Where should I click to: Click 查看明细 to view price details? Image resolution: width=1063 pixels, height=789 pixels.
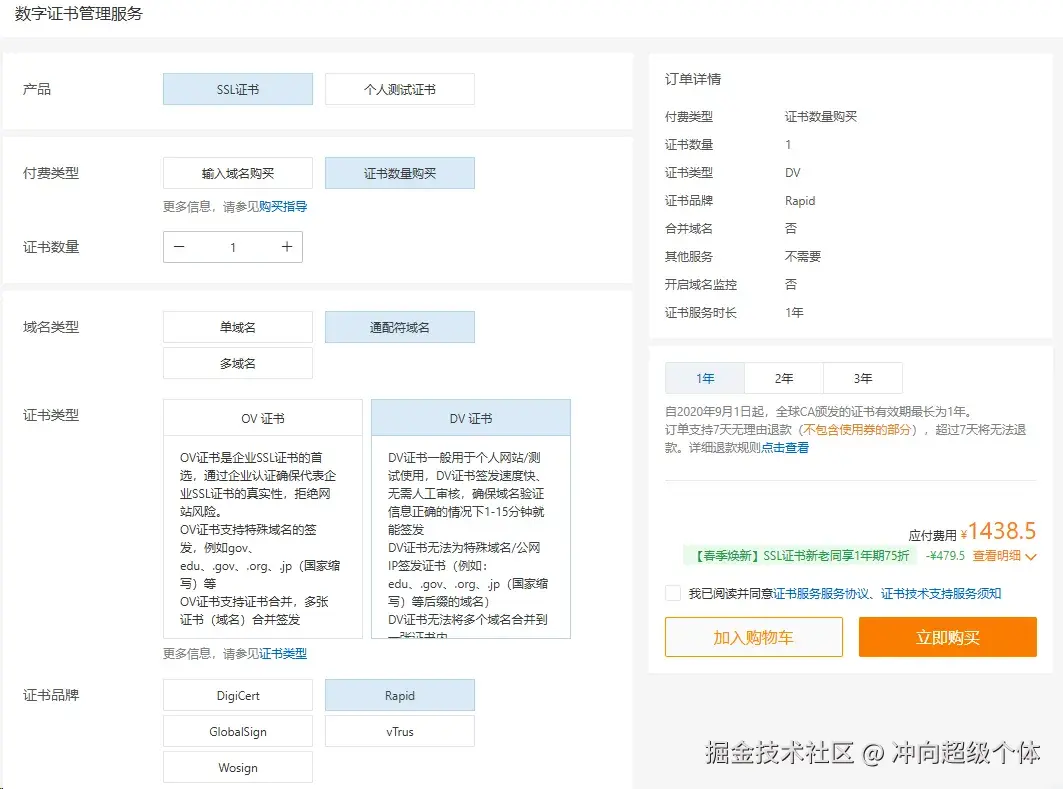(997, 556)
